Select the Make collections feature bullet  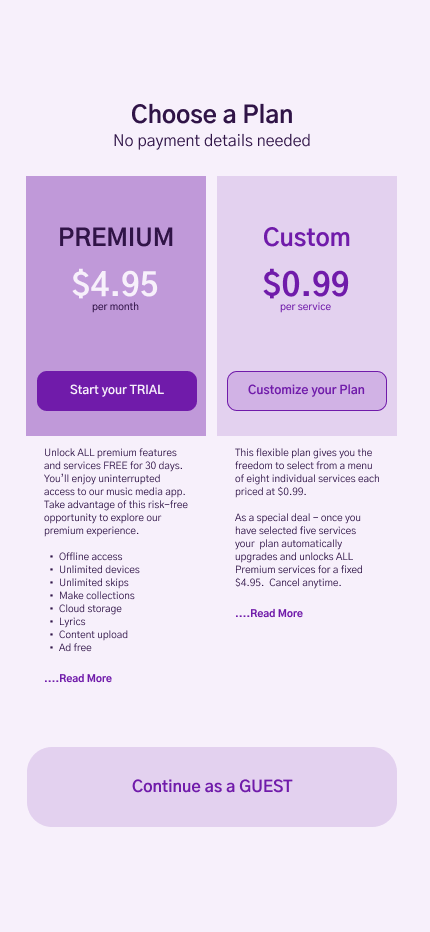tap(92, 596)
